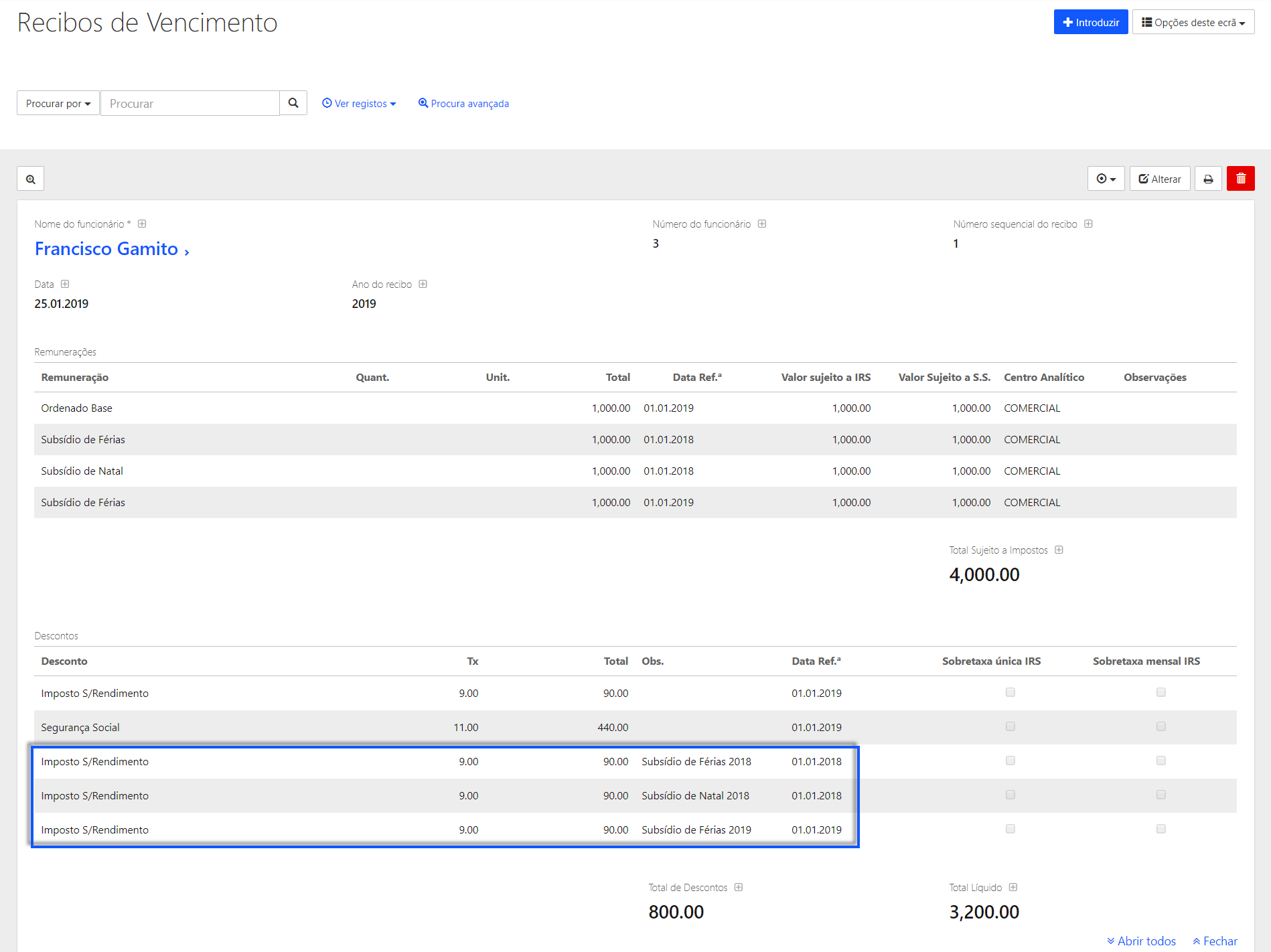Click into the Procurar search field
Image resolution: width=1271 pixels, height=952 pixels.
(190, 103)
